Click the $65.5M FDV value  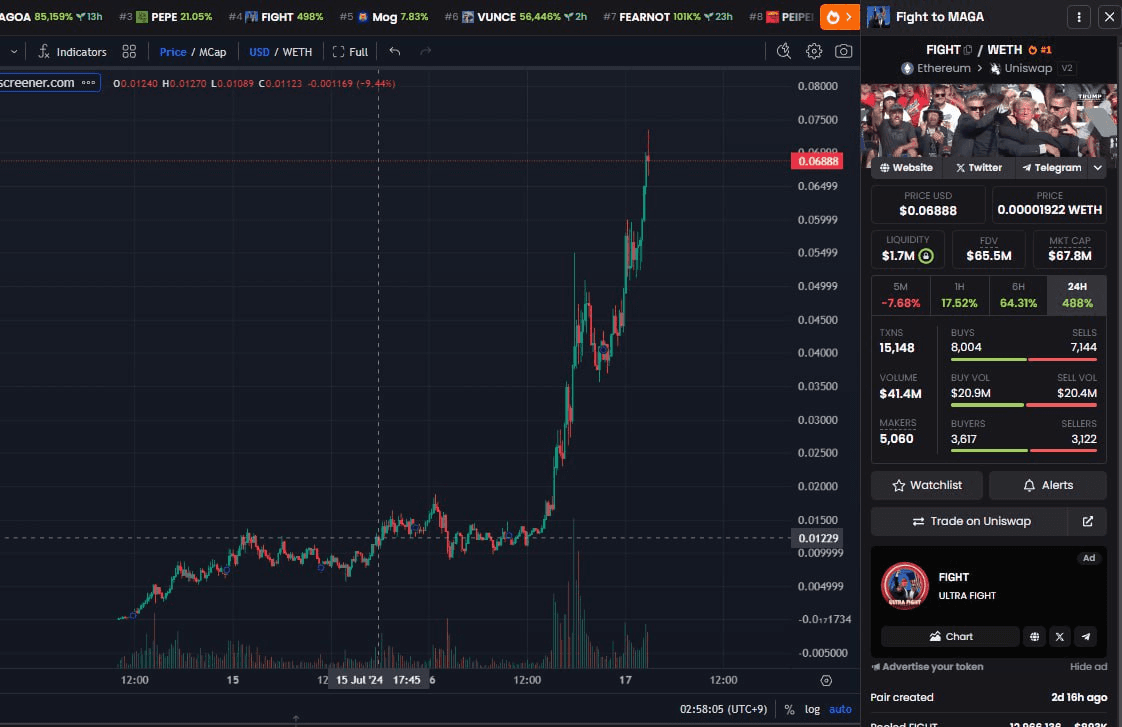click(989, 255)
